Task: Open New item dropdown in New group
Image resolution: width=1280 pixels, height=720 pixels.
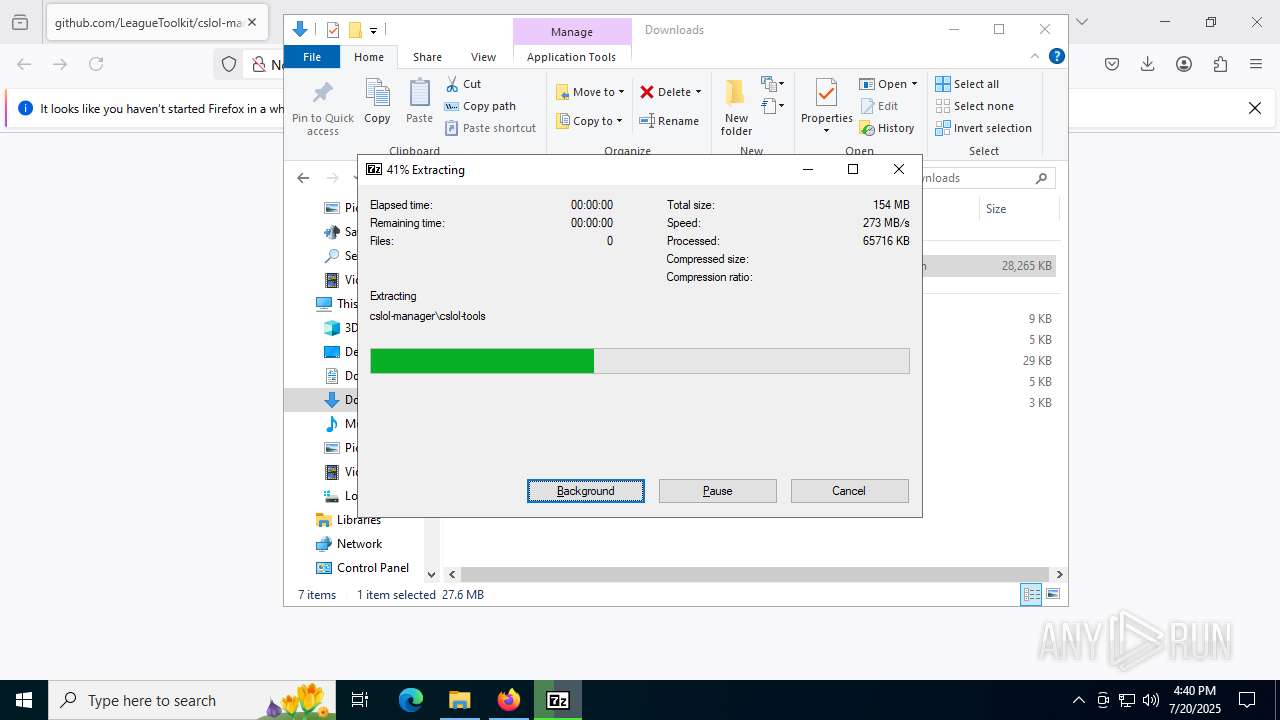Action: tap(772, 83)
